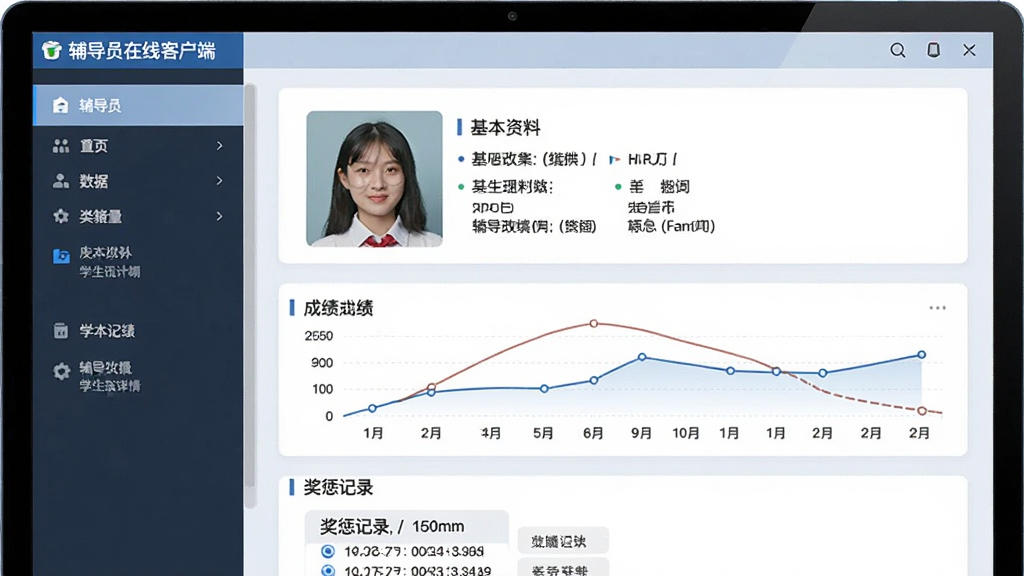This screenshot has width=1024, height=576.
Task: Click the student portrait photo
Action: pos(374,178)
